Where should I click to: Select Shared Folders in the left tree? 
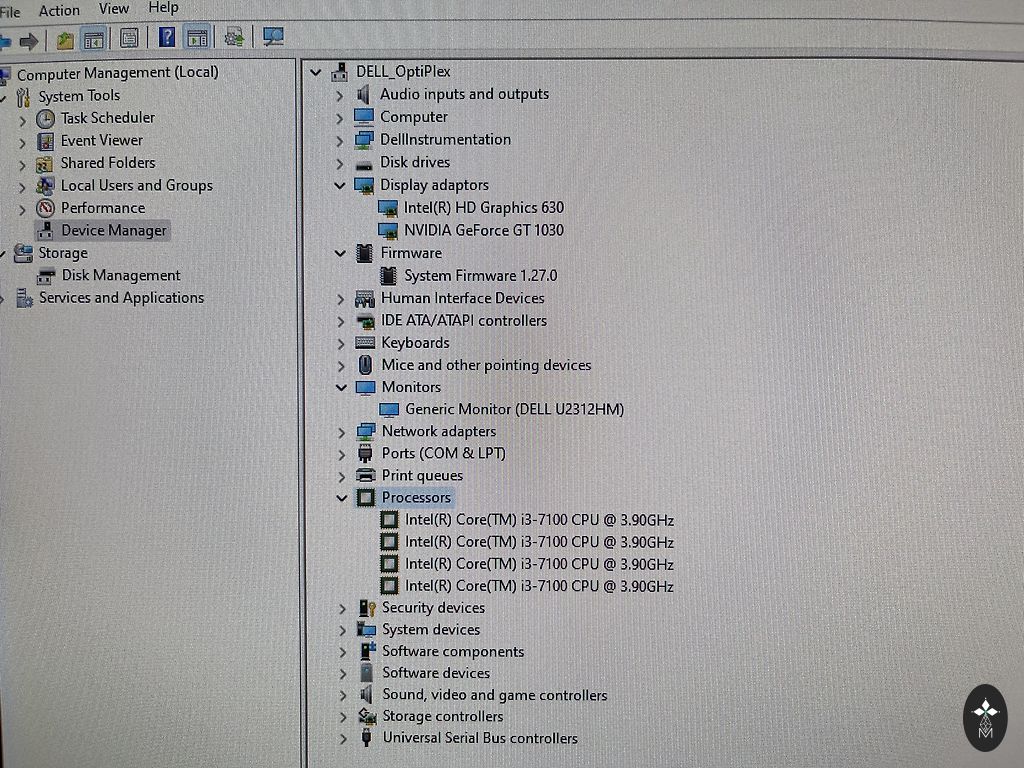[x=108, y=163]
